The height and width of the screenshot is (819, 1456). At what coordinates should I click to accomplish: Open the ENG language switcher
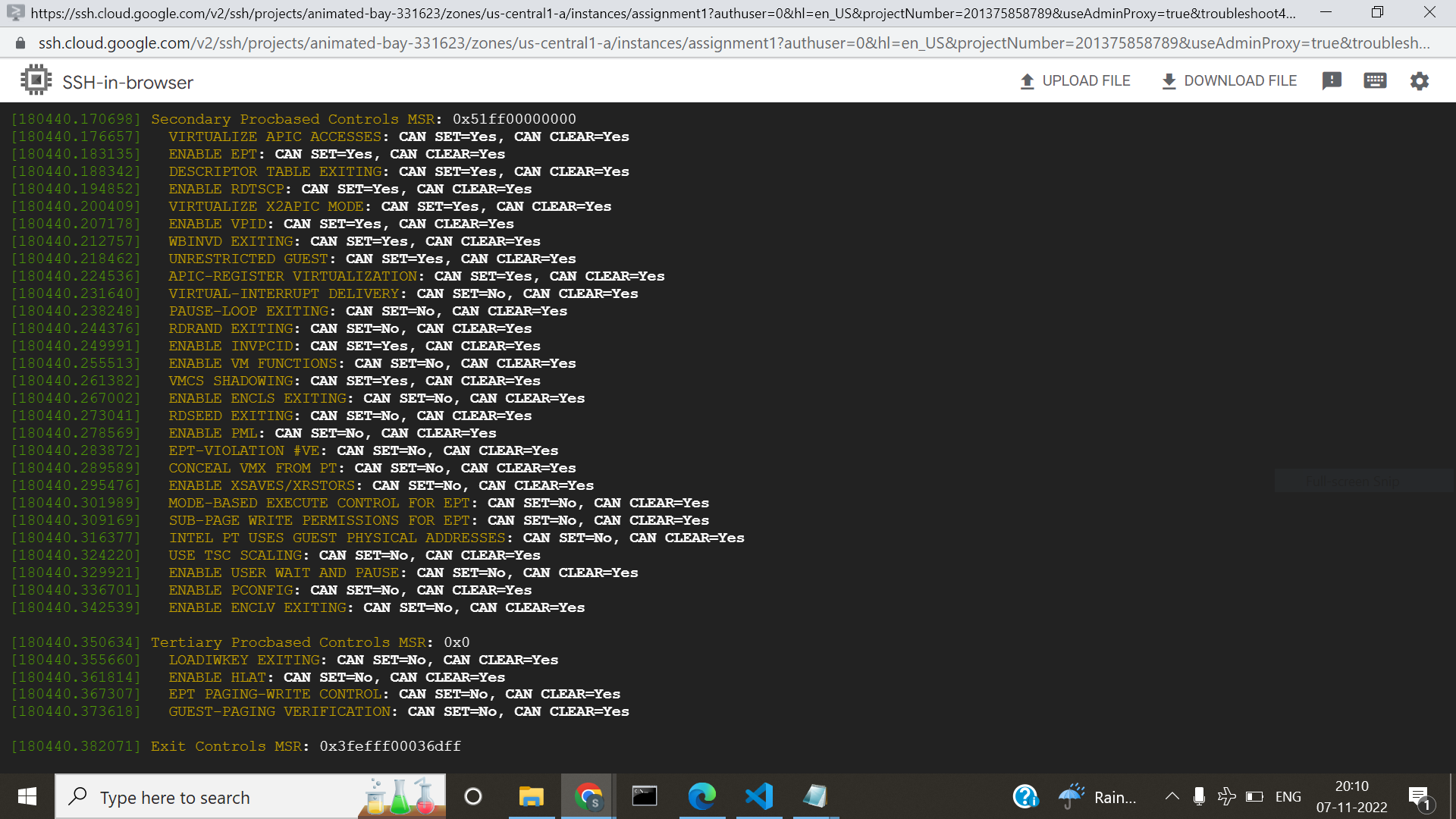[1288, 796]
